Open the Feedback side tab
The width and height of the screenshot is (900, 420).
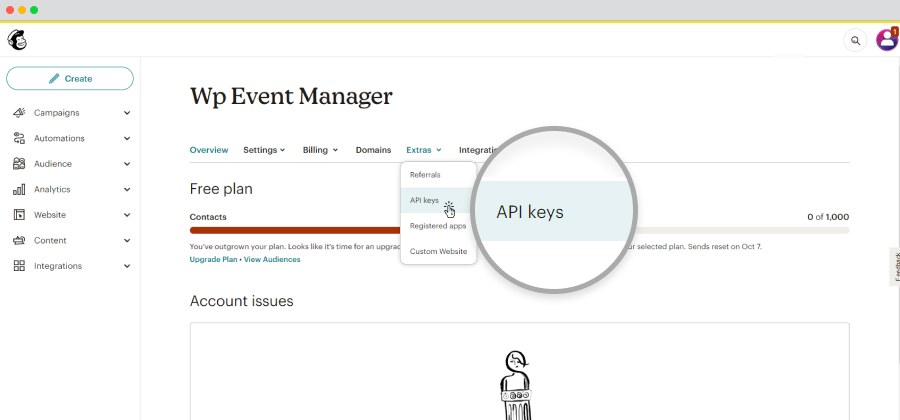tap(895, 266)
